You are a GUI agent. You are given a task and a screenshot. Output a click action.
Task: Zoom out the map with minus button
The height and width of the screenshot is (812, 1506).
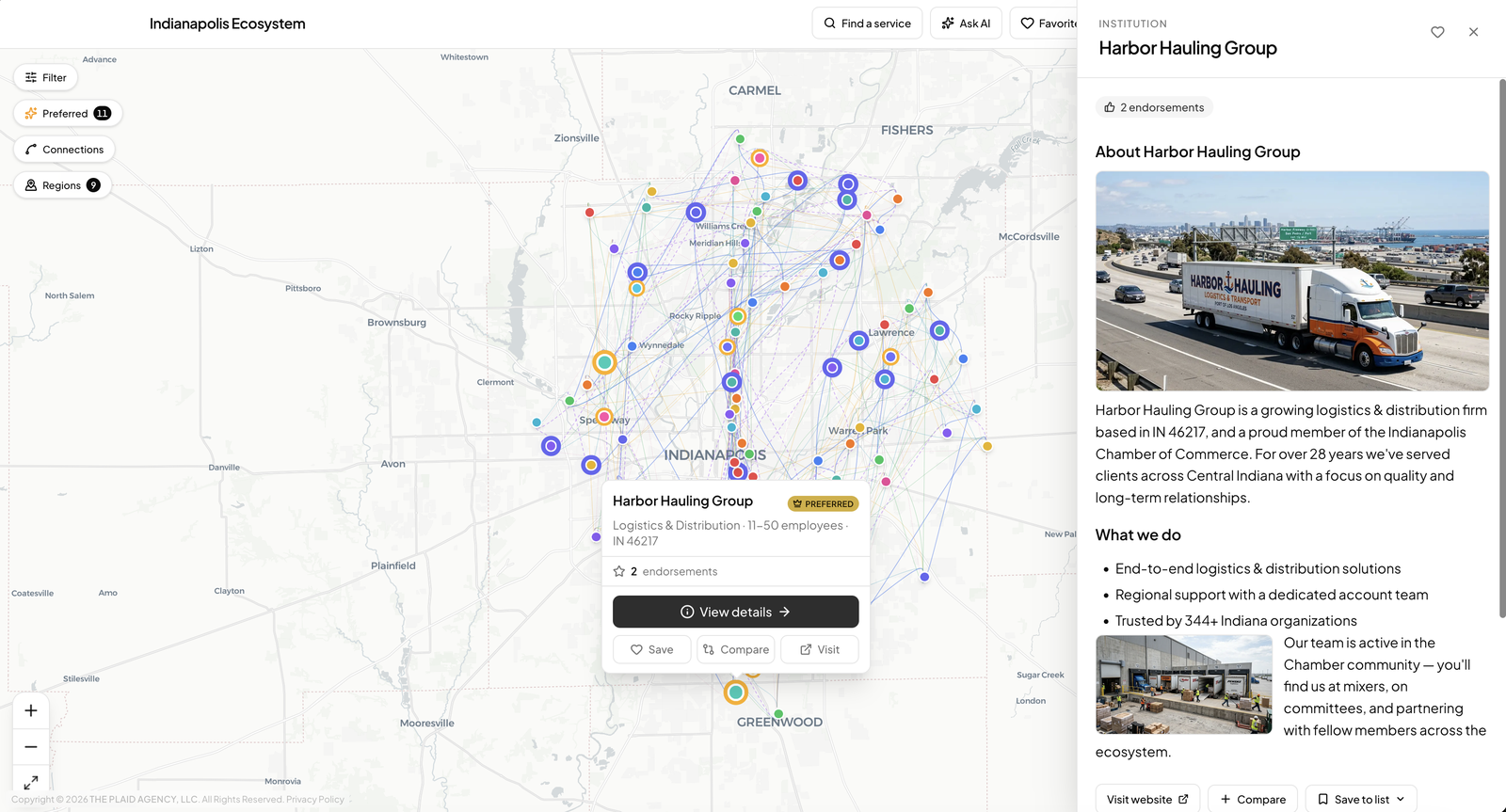click(x=31, y=746)
